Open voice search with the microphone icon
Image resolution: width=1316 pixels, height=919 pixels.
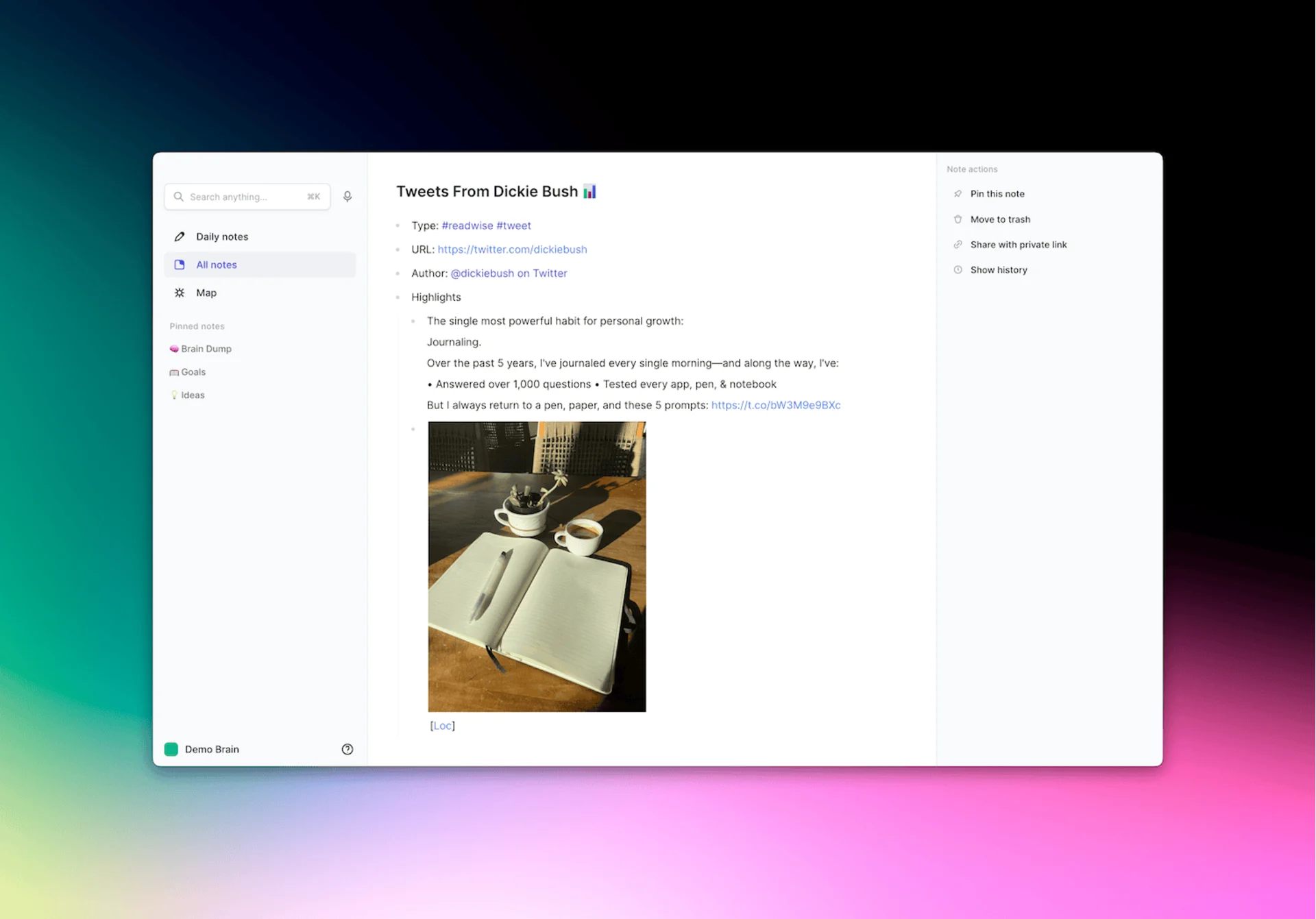point(348,196)
